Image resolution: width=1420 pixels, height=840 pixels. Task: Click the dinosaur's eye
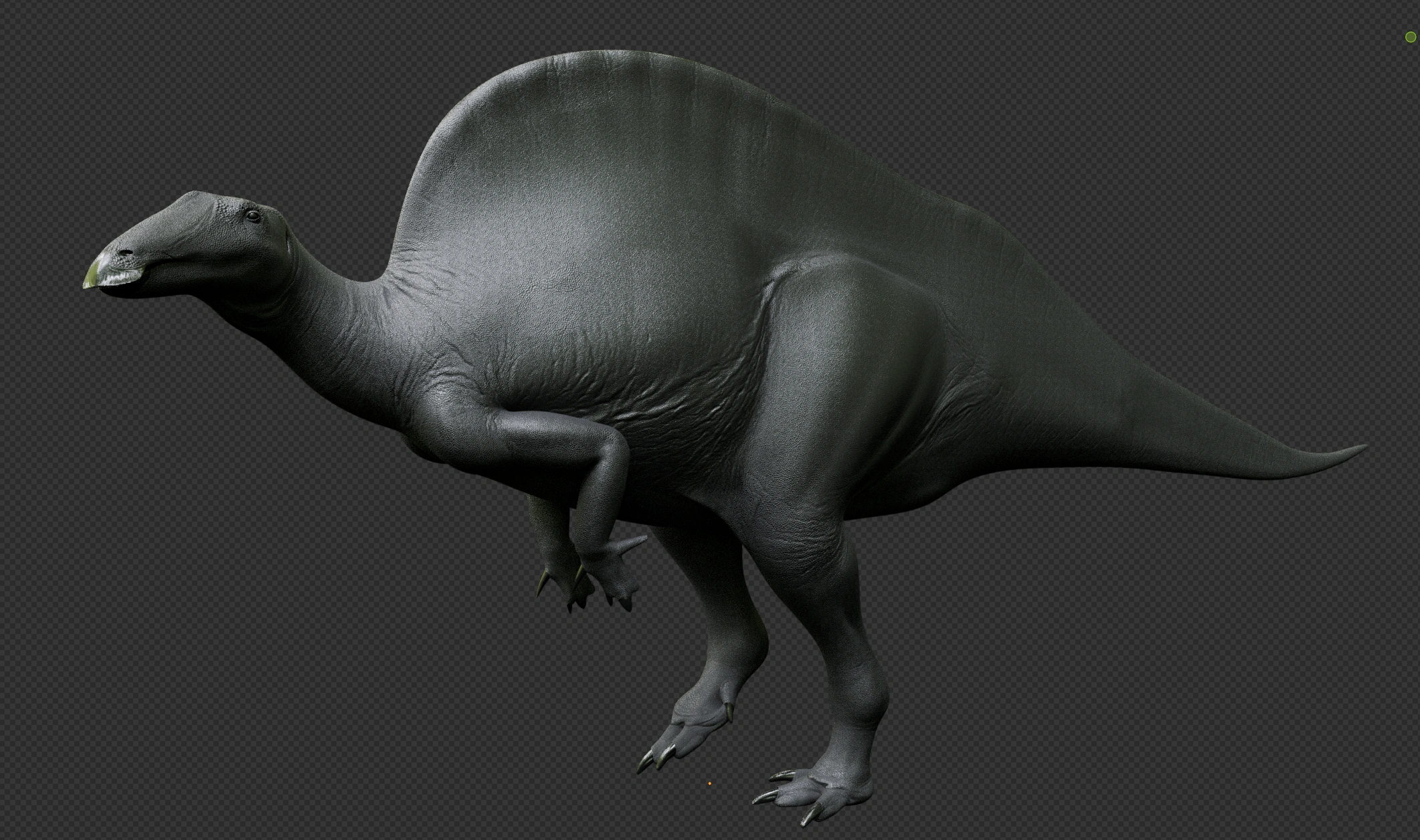tap(252, 215)
